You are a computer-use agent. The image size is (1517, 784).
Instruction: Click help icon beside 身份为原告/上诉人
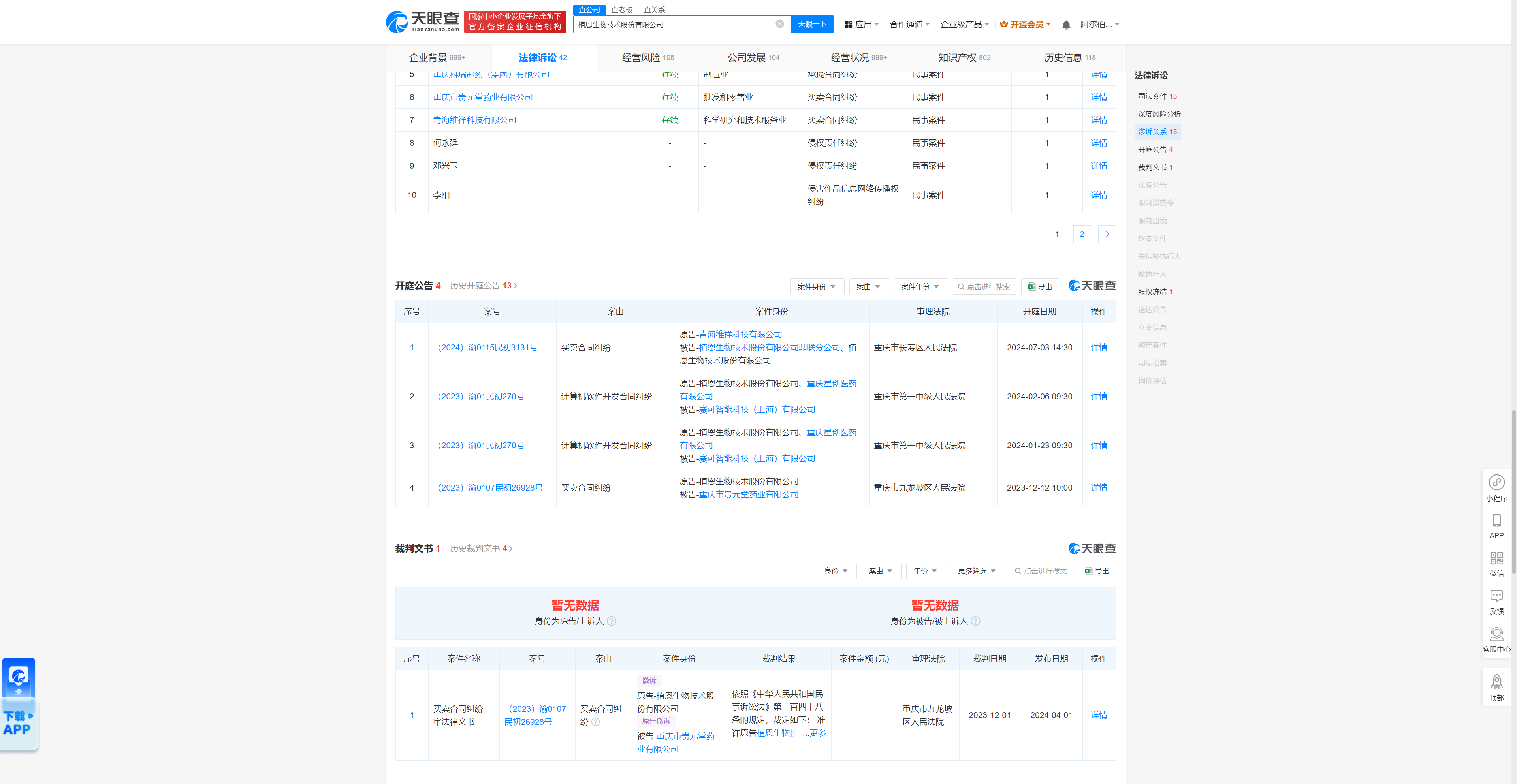click(611, 621)
